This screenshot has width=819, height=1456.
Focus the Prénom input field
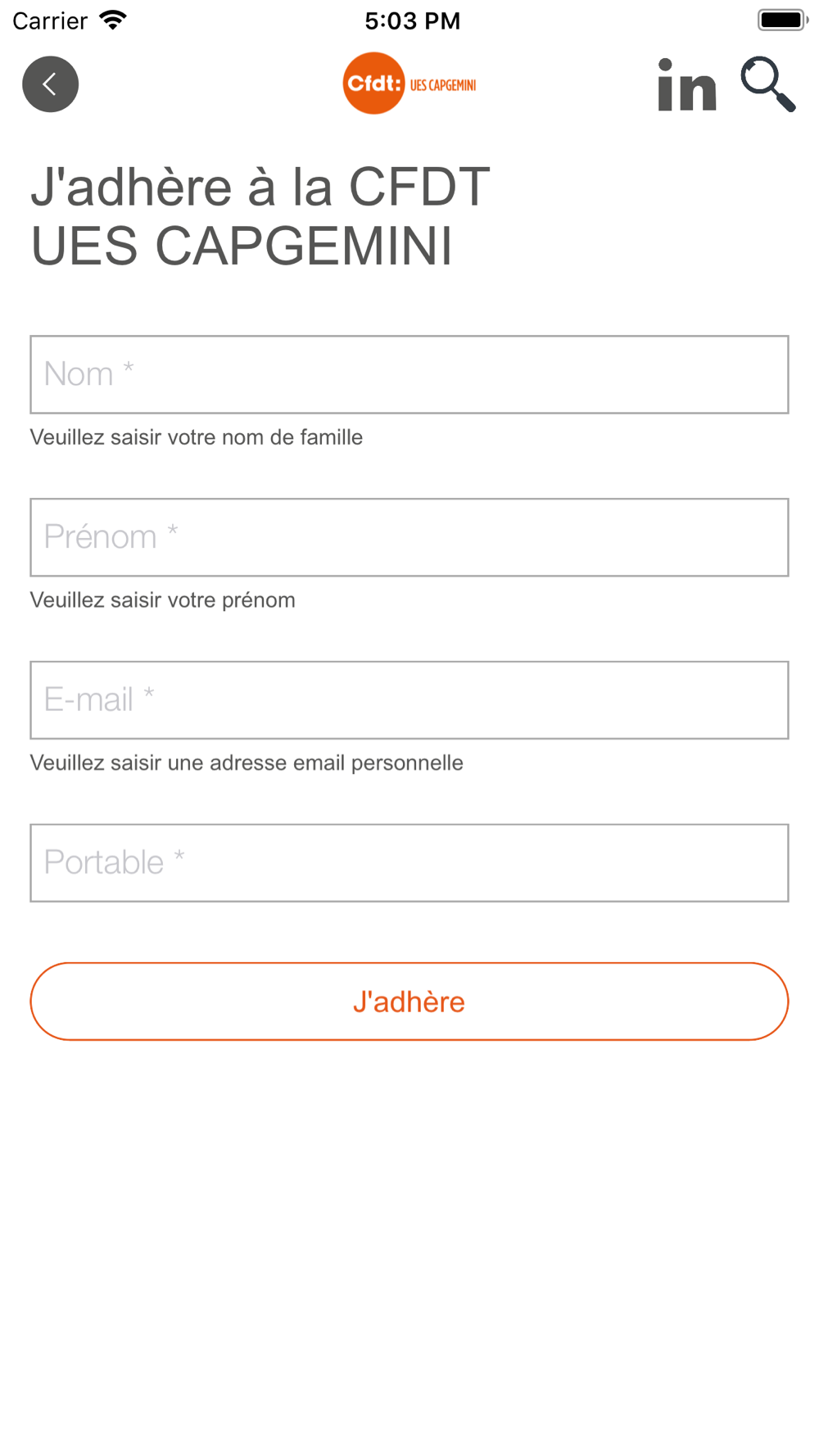coord(409,537)
